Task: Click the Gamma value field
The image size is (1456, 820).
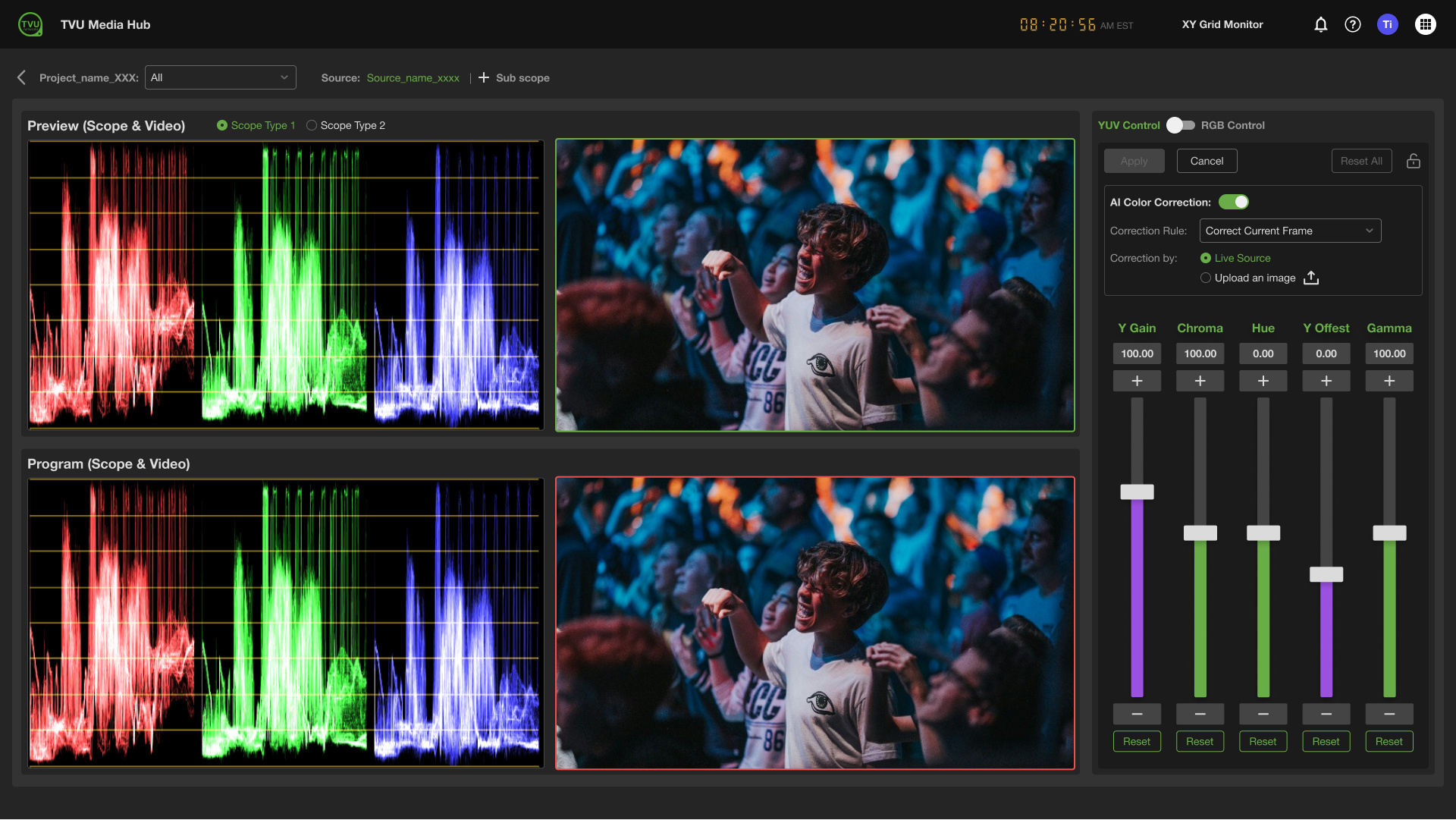Action: click(1389, 353)
